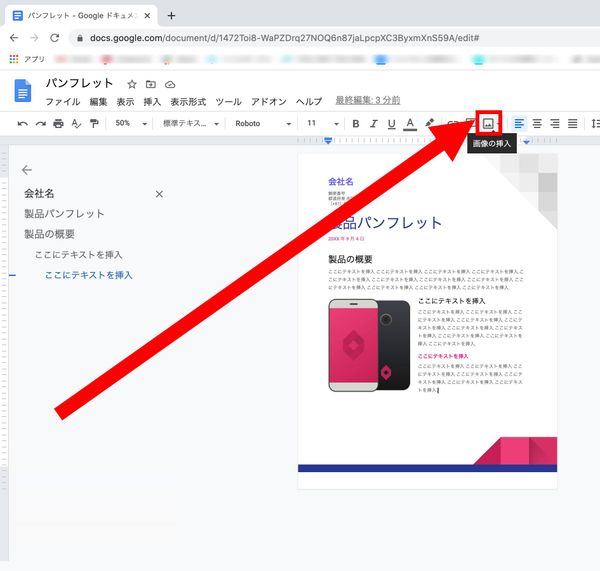Click the browser back button
This screenshot has height=571, width=600.
(14, 38)
